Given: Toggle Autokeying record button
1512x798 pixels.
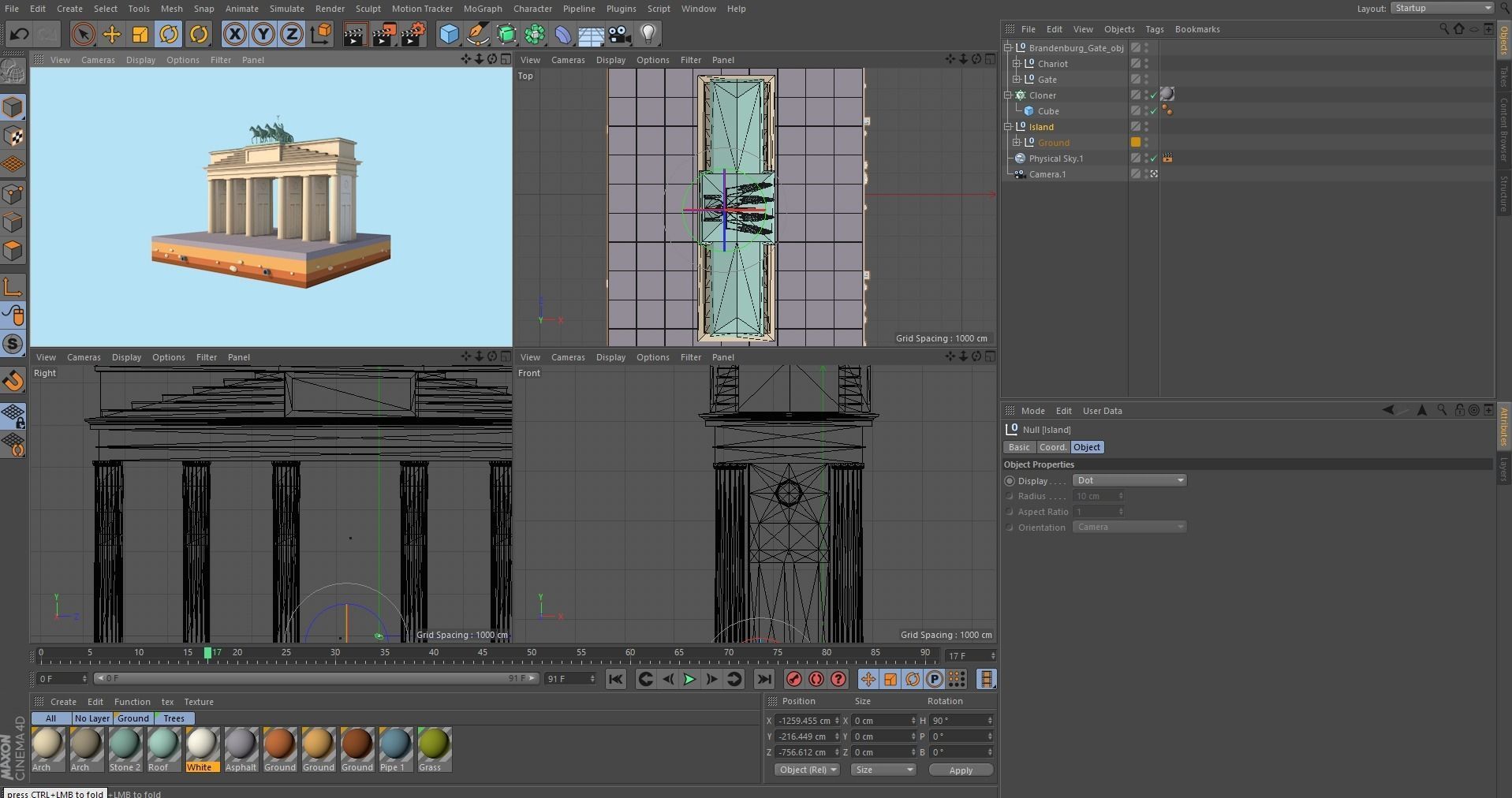Looking at the screenshot, I should point(816,679).
